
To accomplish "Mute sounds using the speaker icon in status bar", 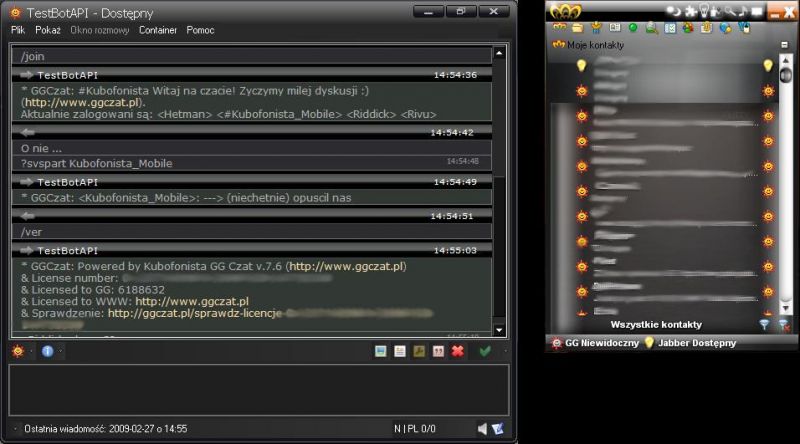I will pos(482,429).
